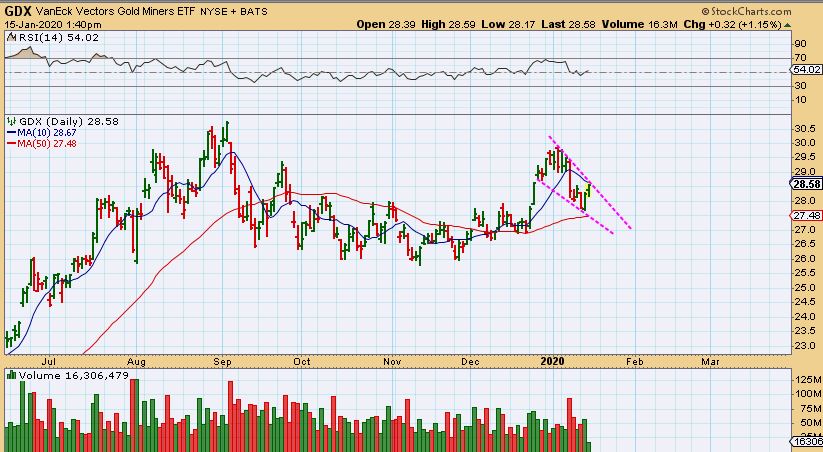The height and width of the screenshot is (452, 823).
Task: Click the Aug label on date axis
Action: (x=136, y=362)
